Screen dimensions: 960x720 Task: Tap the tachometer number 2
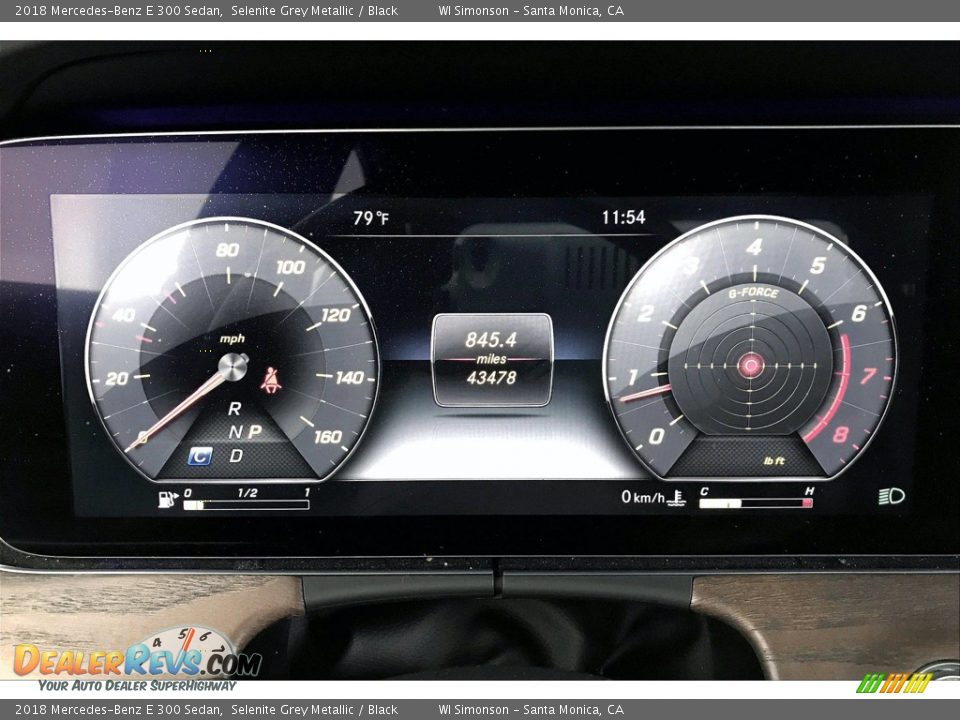645,313
